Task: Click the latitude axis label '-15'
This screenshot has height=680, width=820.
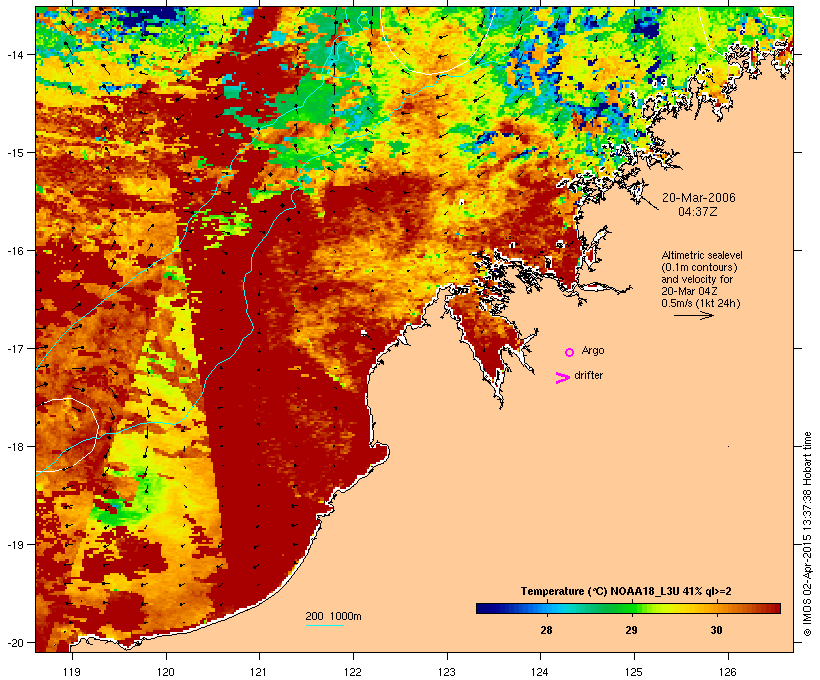Action: [15, 152]
